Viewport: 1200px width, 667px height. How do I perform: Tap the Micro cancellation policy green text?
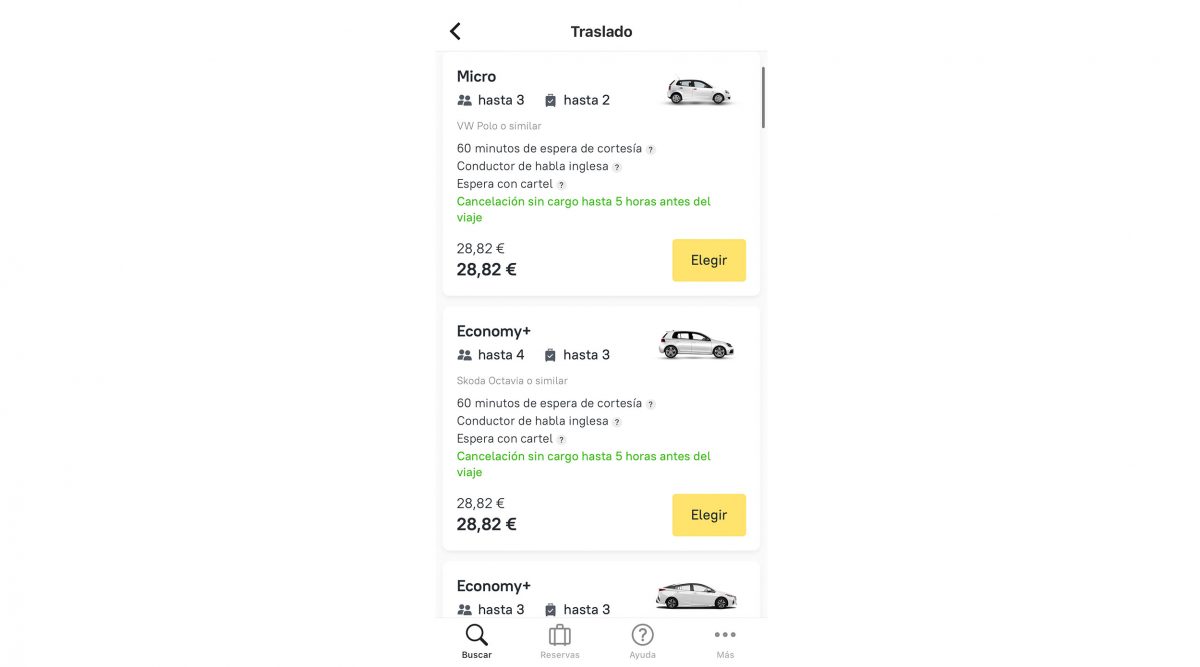(x=583, y=209)
